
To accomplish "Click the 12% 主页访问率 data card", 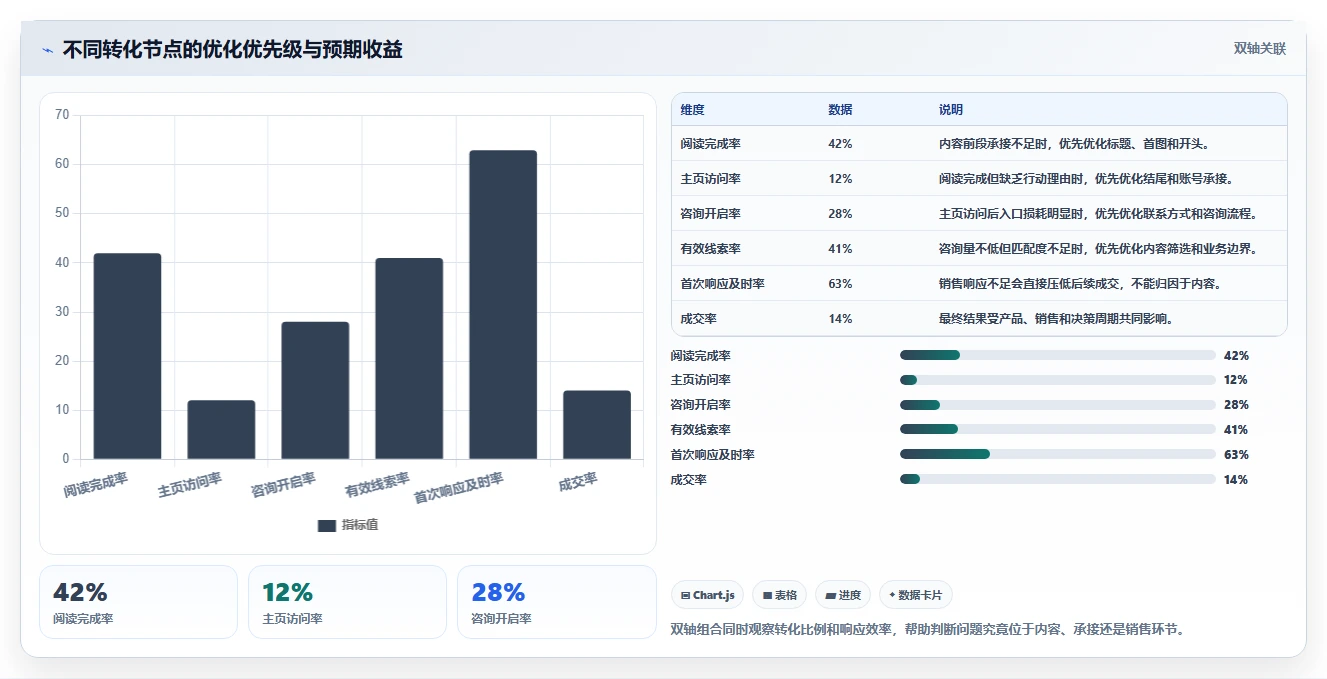I will [x=347, y=602].
